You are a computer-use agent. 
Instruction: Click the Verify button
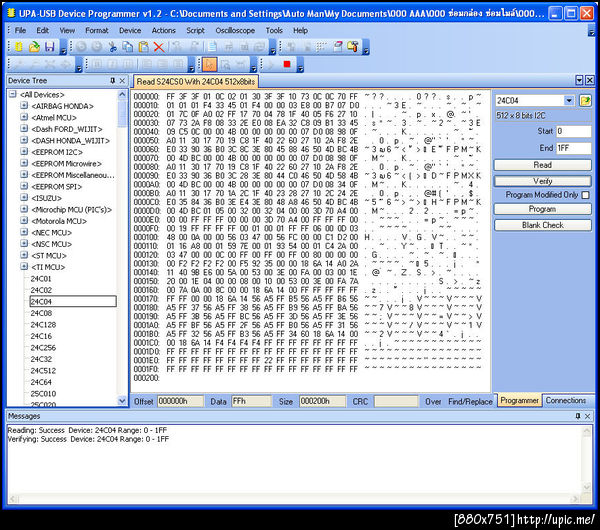pos(542,181)
